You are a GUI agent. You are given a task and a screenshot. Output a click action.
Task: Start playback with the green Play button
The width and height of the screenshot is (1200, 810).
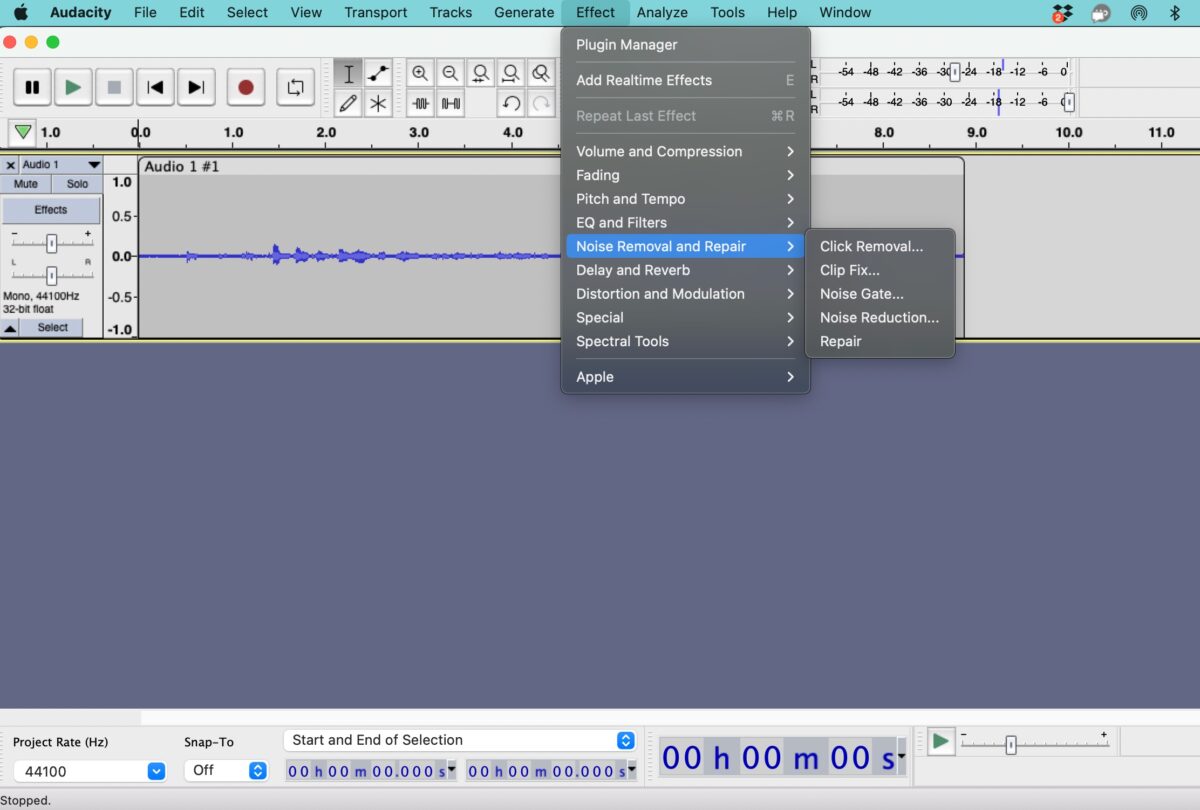[x=73, y=87]
